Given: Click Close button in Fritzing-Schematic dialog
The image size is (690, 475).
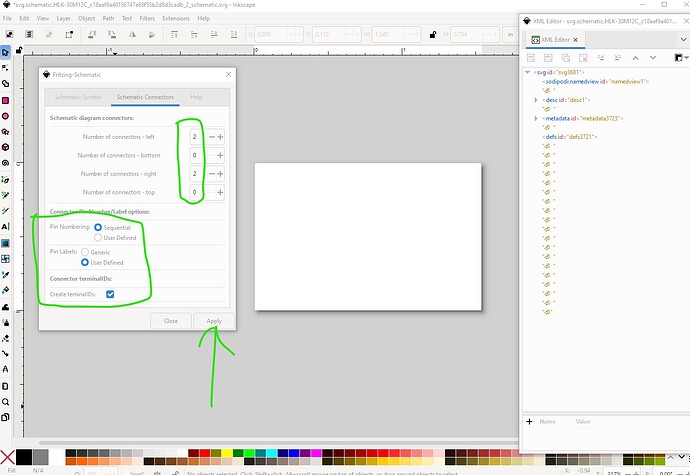Looking at the screenshot, I should coord(171,321).
